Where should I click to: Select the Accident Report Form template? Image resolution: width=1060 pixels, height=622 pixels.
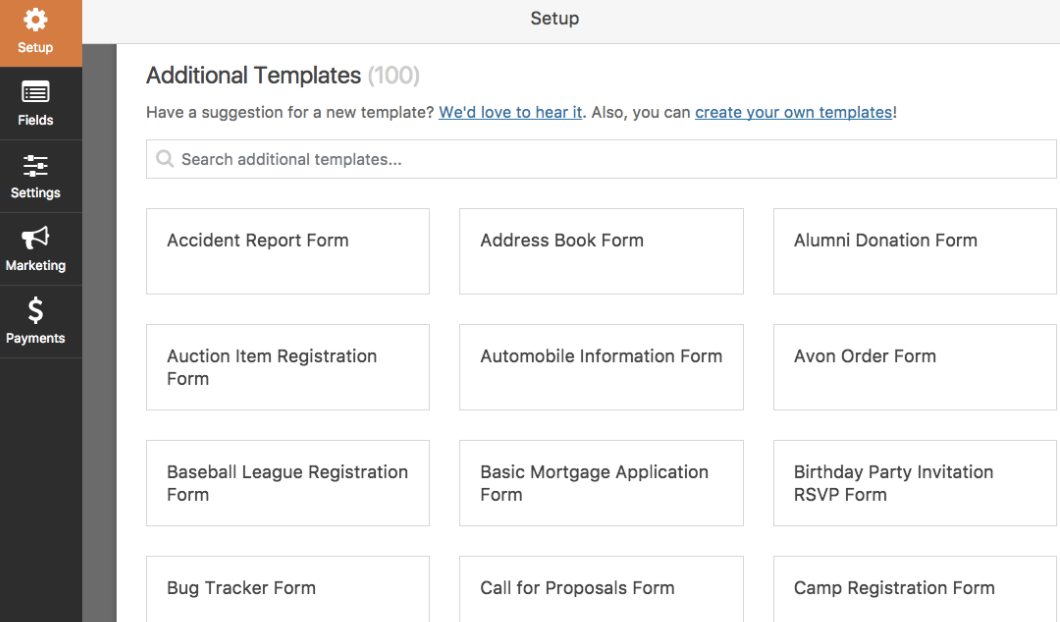pos(288,251)
